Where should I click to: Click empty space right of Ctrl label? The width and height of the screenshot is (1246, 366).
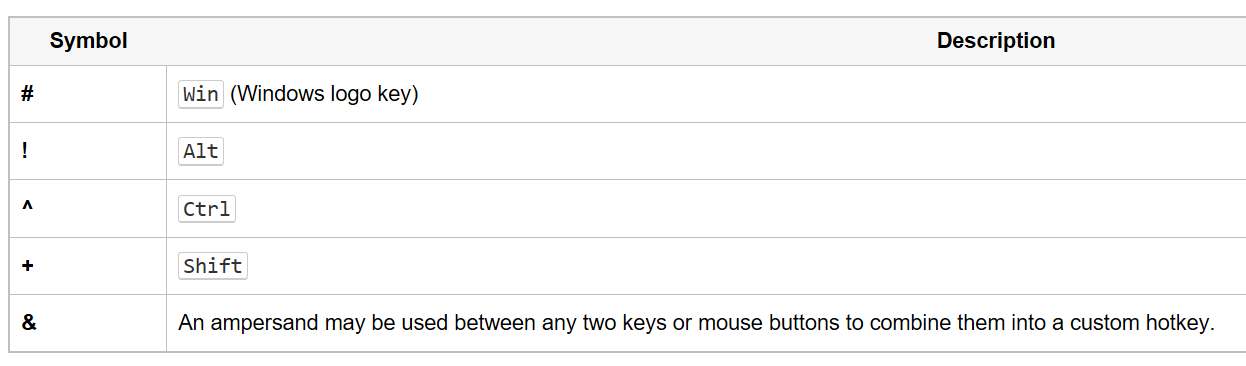click(x=700, y=208)
